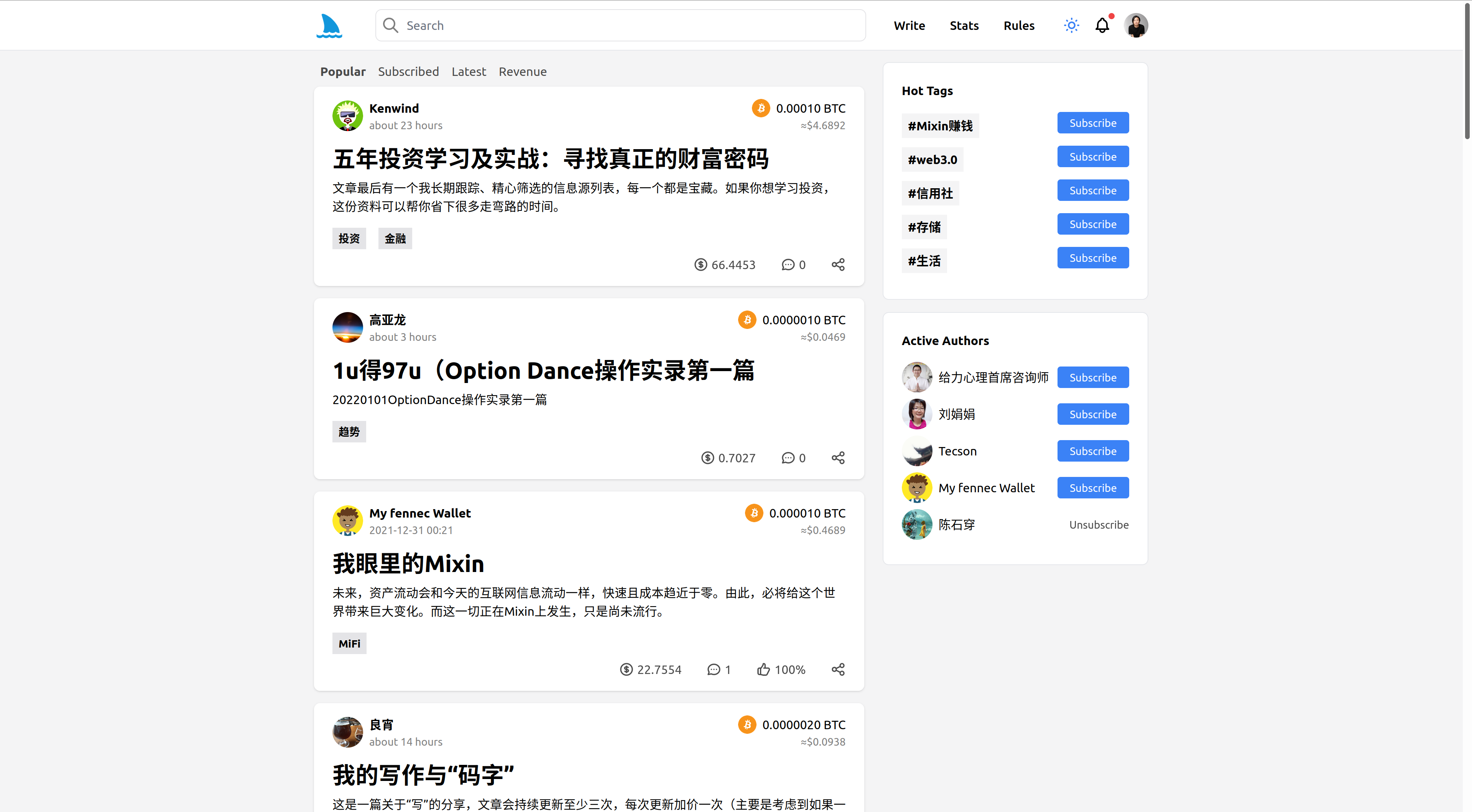
Task: Share the 我眼里的Mixin article
Action: point(838,670)
